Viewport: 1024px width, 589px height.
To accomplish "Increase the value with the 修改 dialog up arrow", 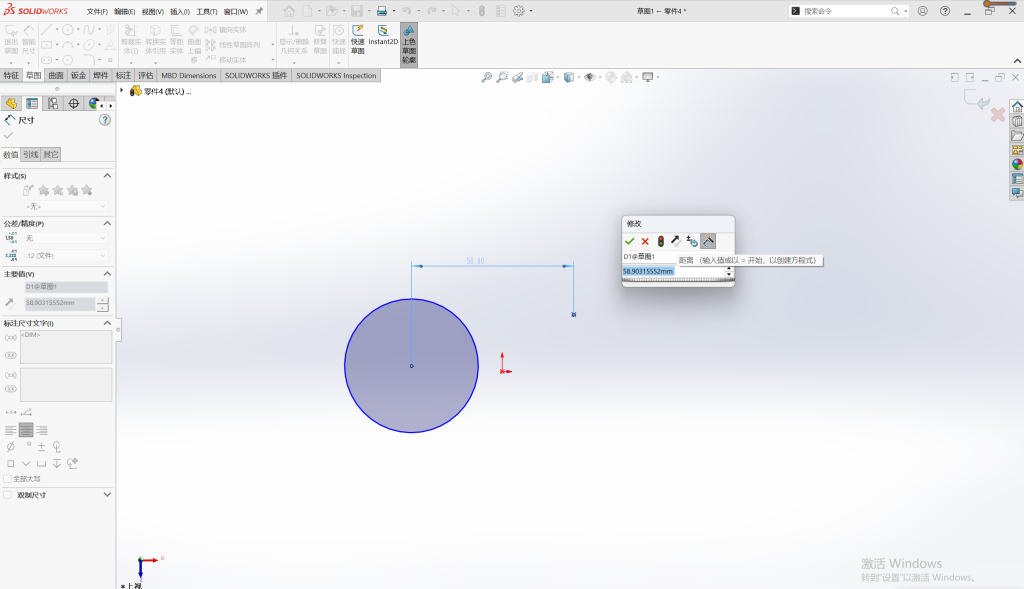I will pos(729,268).
